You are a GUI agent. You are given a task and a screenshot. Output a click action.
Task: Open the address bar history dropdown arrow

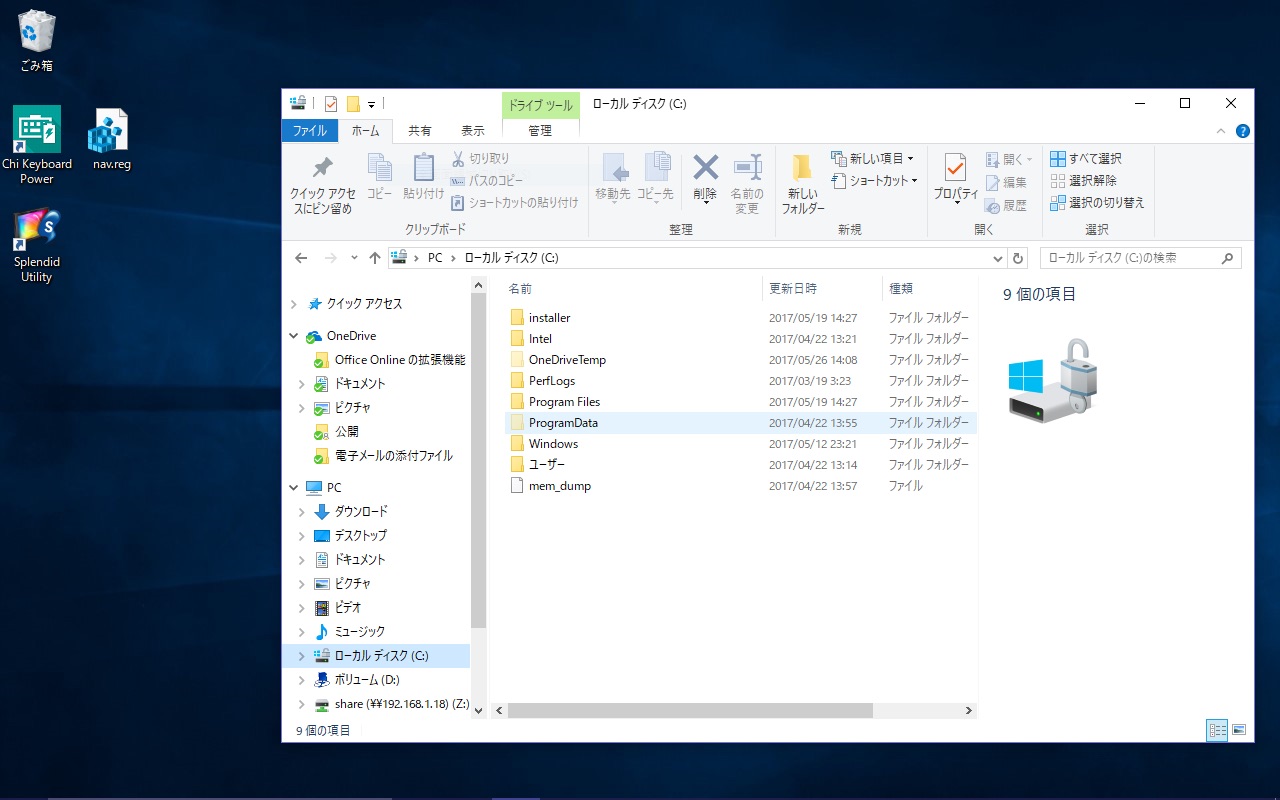coord(998,258)
